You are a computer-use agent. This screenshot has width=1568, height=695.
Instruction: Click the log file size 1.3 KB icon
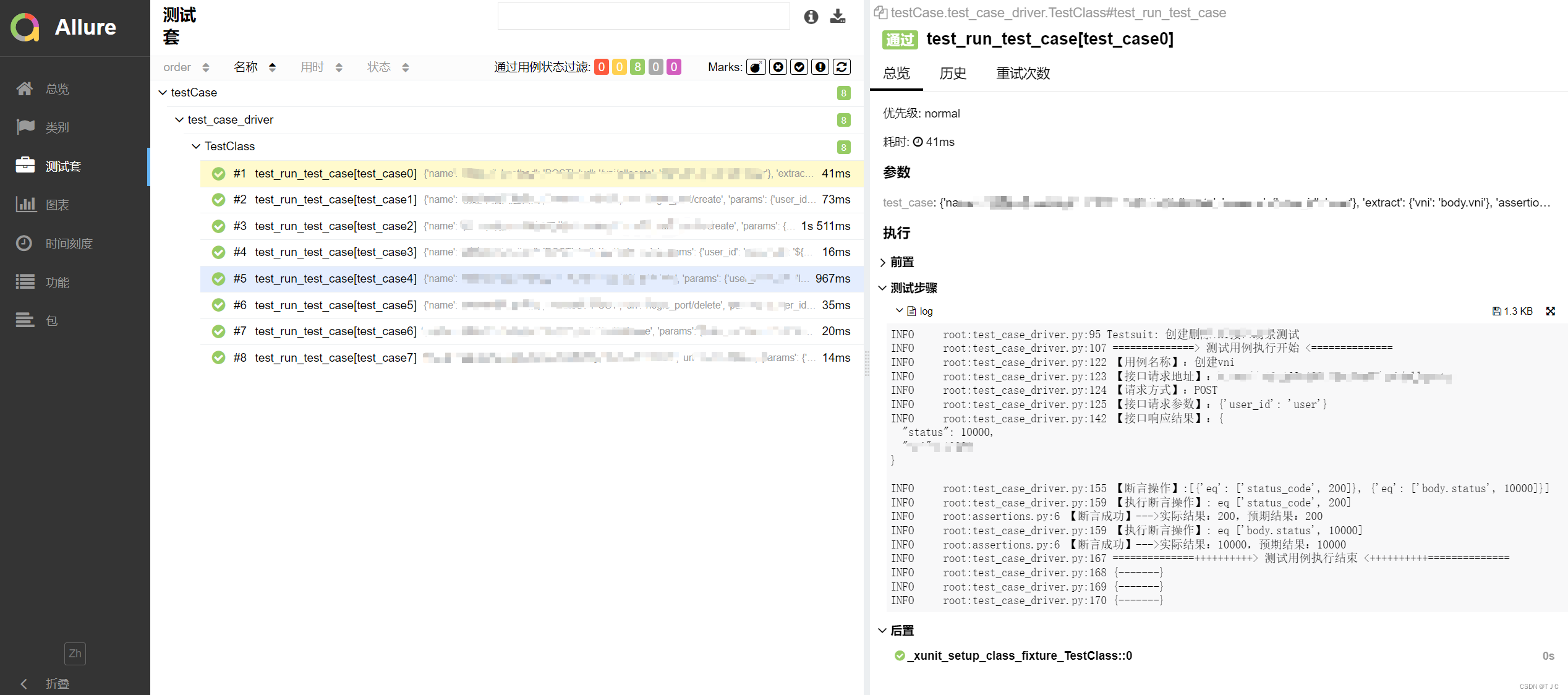(1512, 311)
